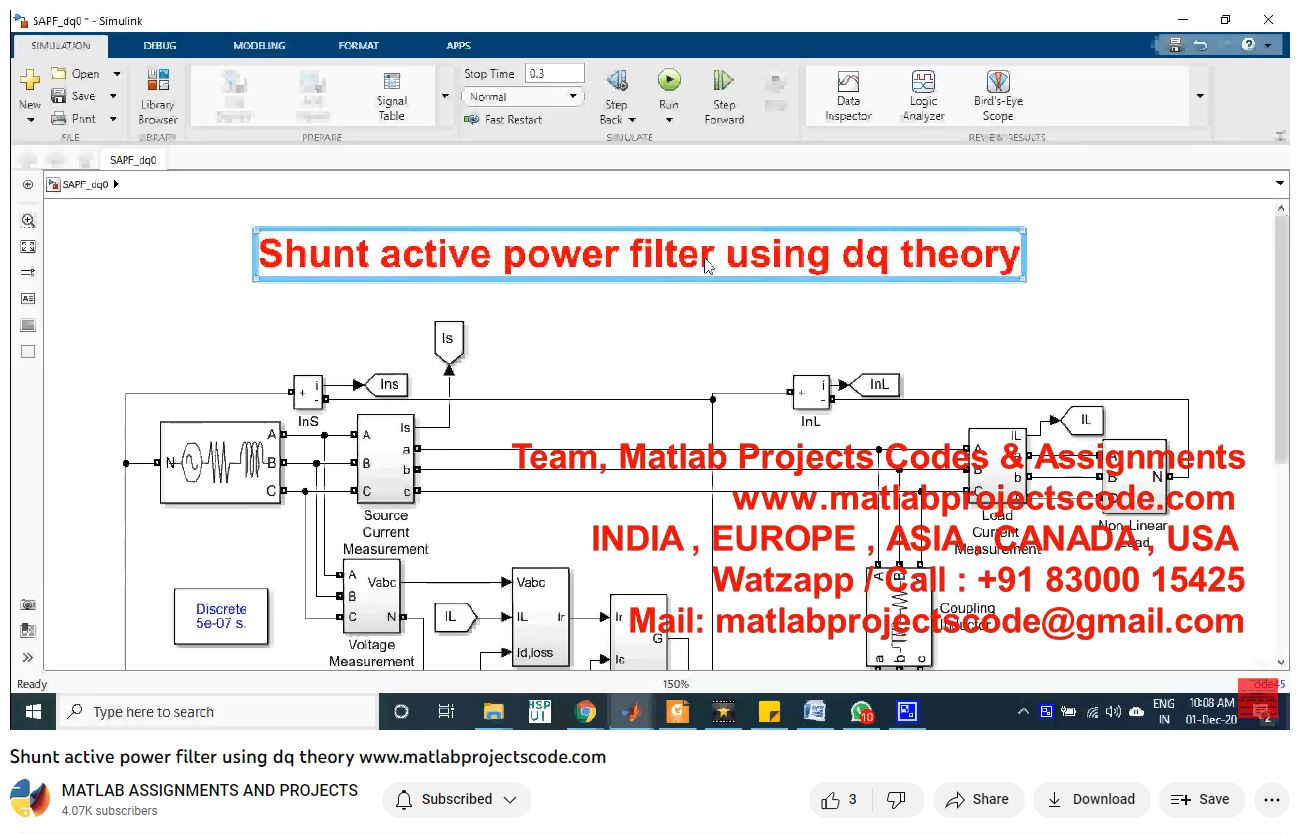Click the Annotation tool in the left palette
Screen dimensions: 1298x834
(28, 299)
